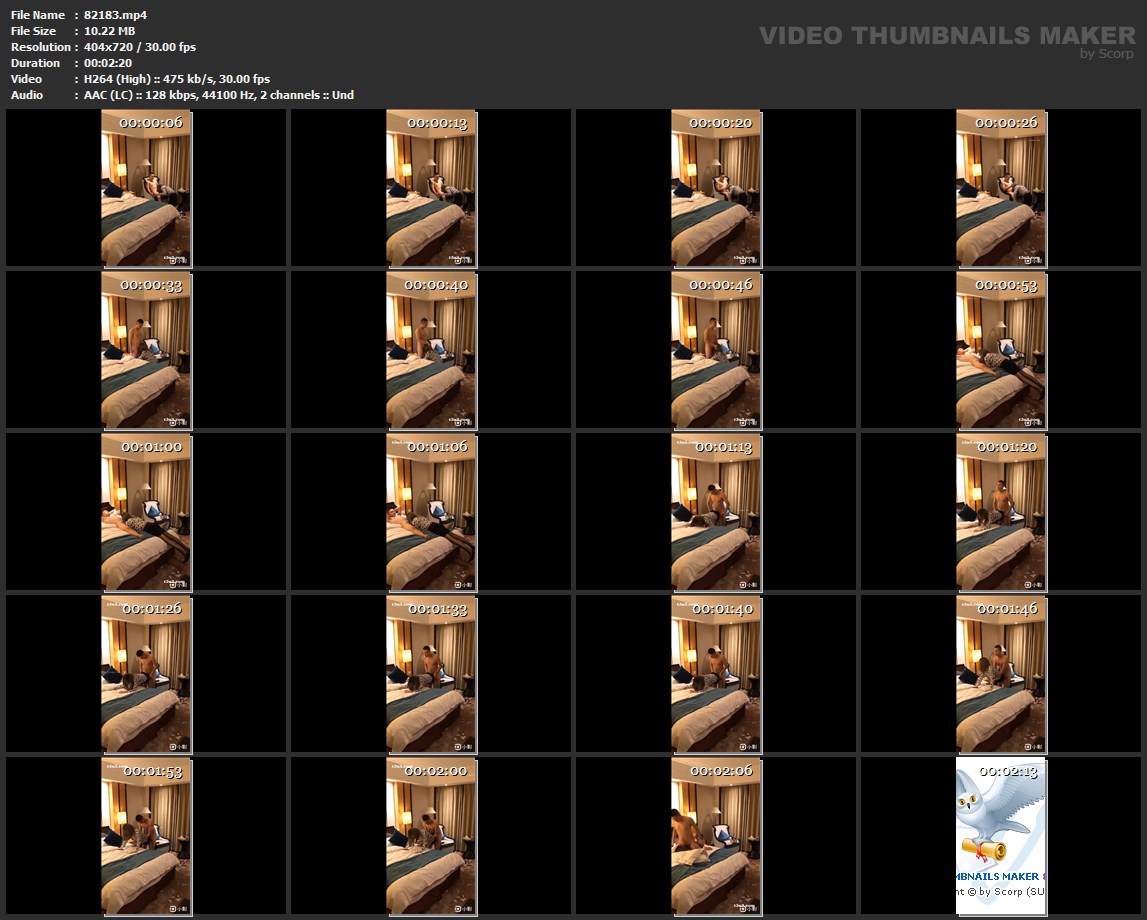
Task: Click the owl logo frame at 00:02:13
Action: [x=1001, y=837]
